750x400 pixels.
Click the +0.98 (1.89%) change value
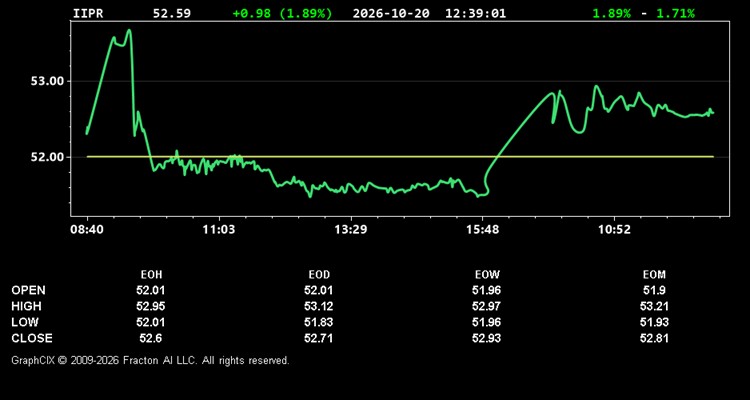tap(282, 13)
